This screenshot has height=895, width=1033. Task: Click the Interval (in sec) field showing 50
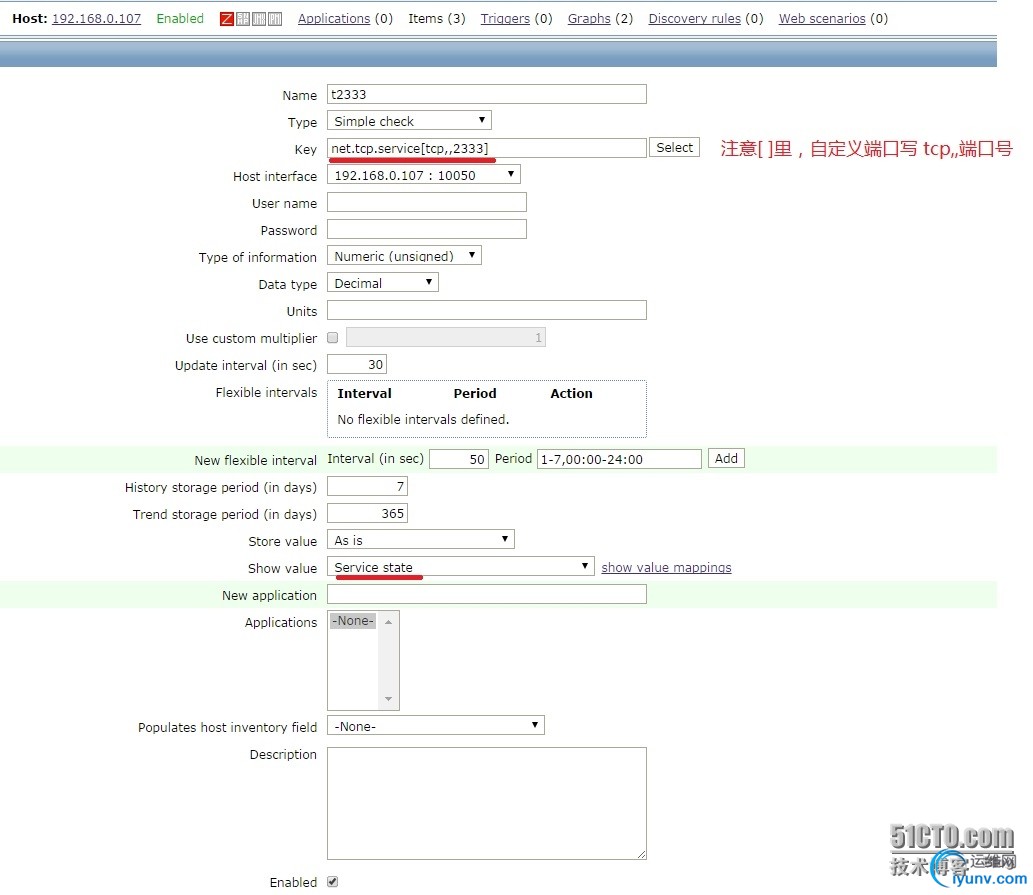pyautogui.click(x=459, y=458)
